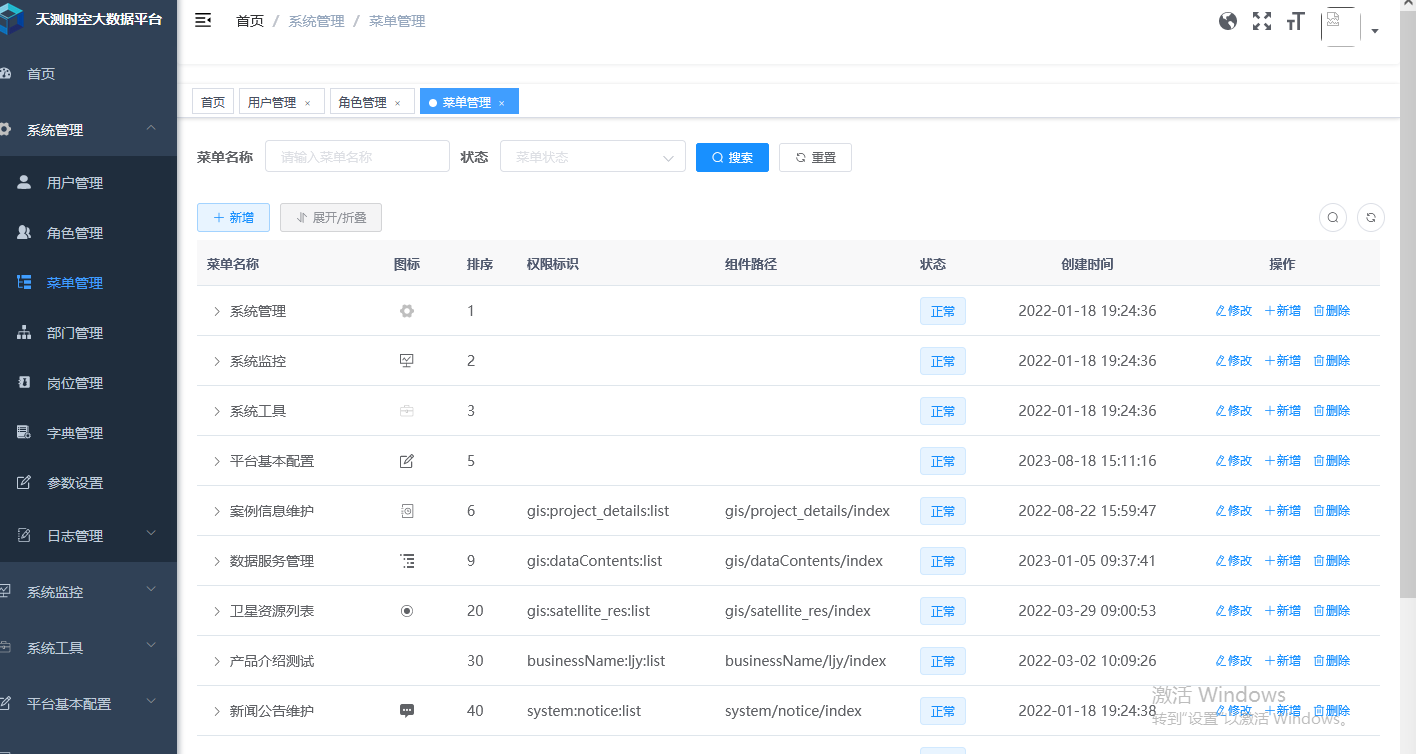The image size is (1416, 754).
Task: Click the blue 搜索 button
Action: (x=732, y=157)
